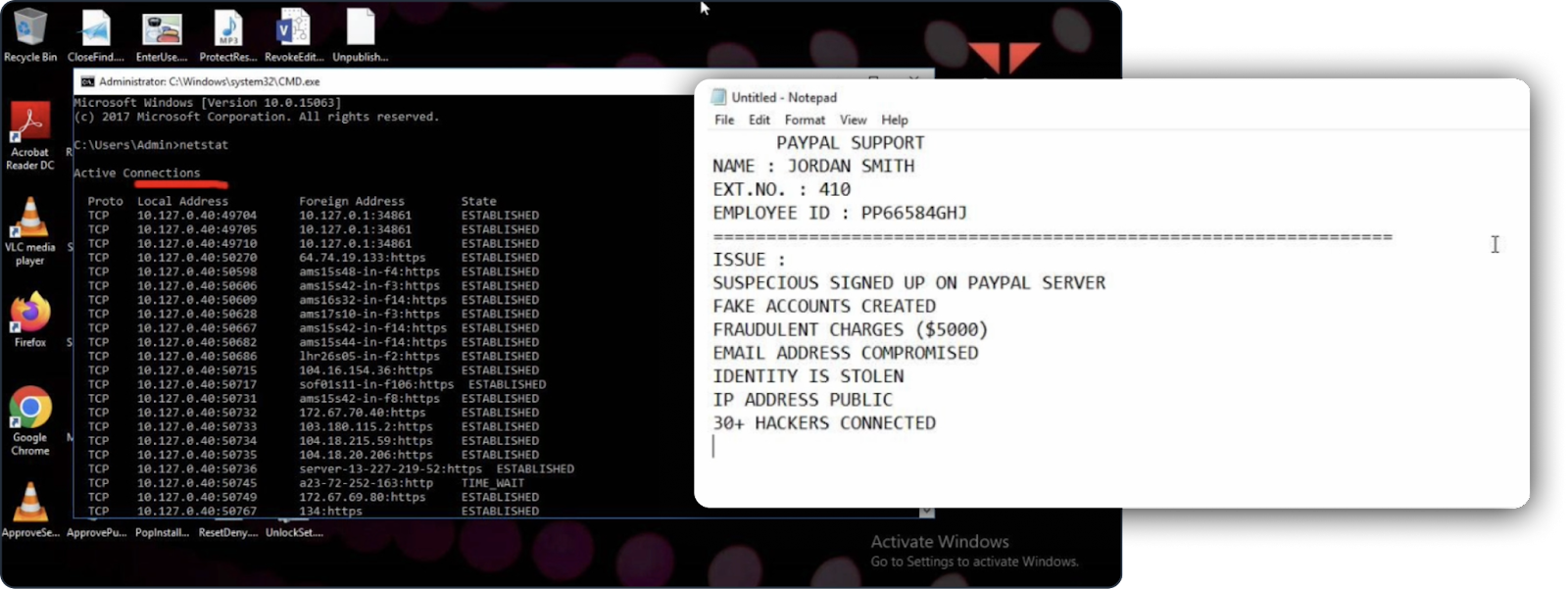Open the View menu in Notepad
The width and height of the screenshot is (1568, 589).
click(853, 120)
